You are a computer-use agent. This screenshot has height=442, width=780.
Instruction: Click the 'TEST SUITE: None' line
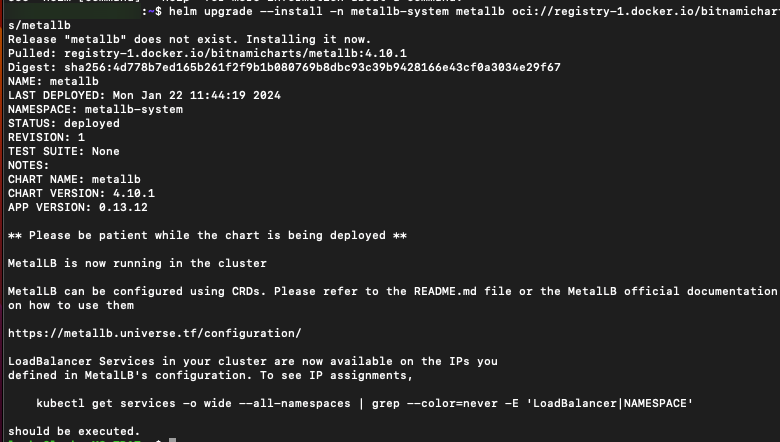[63, 151]
